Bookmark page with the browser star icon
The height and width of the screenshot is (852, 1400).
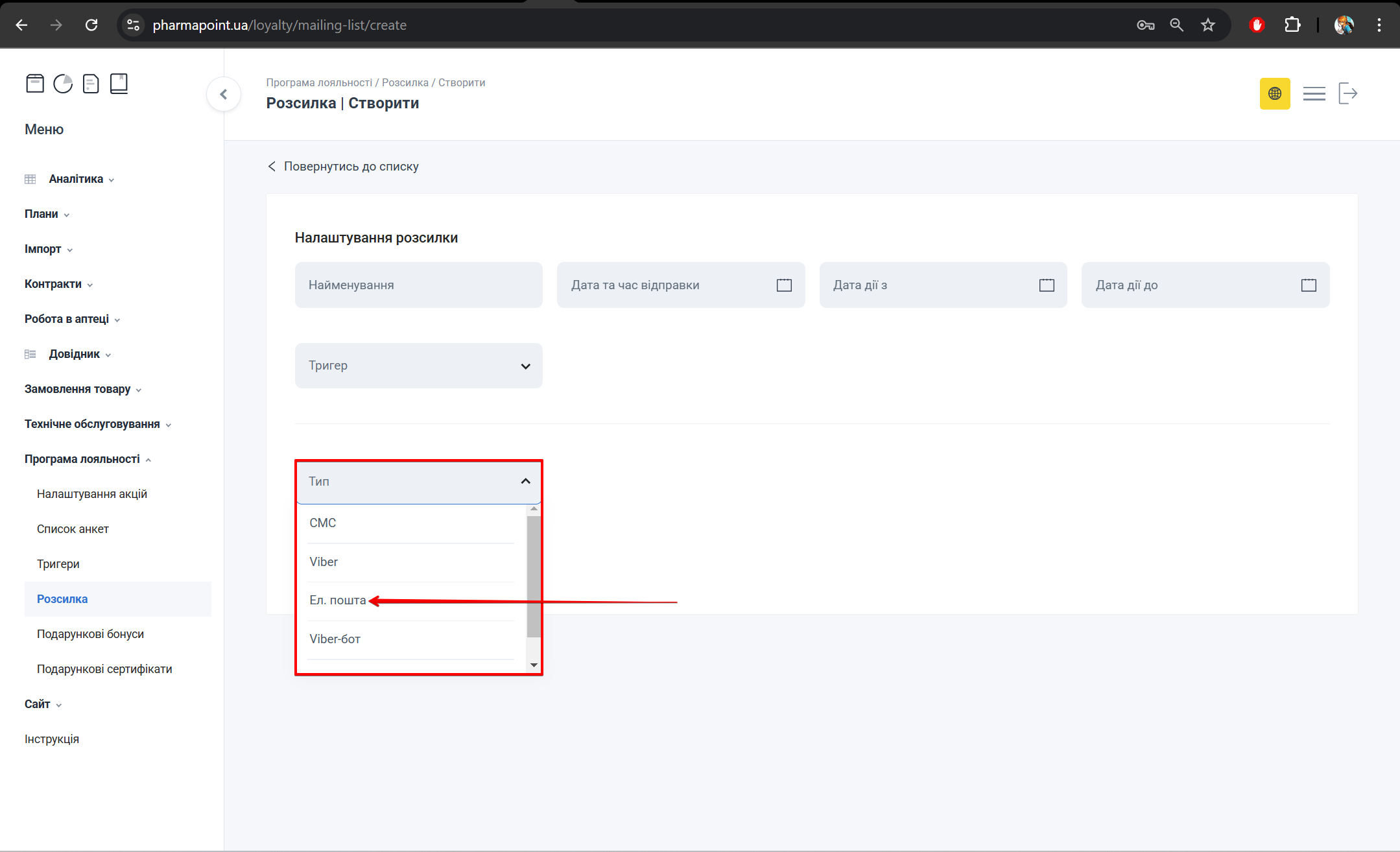1207,25
